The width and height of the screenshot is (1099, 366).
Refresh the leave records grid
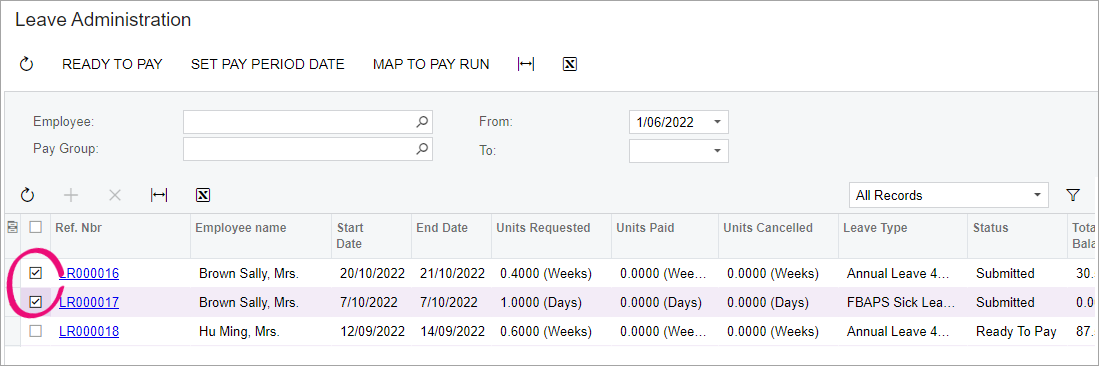pyautogui.click(x=27, y=195)
